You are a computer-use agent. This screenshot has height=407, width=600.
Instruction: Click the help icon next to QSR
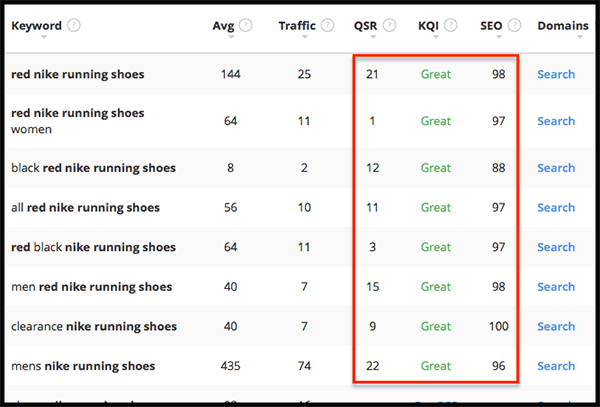pyautogui.click(x=390, y=26)
